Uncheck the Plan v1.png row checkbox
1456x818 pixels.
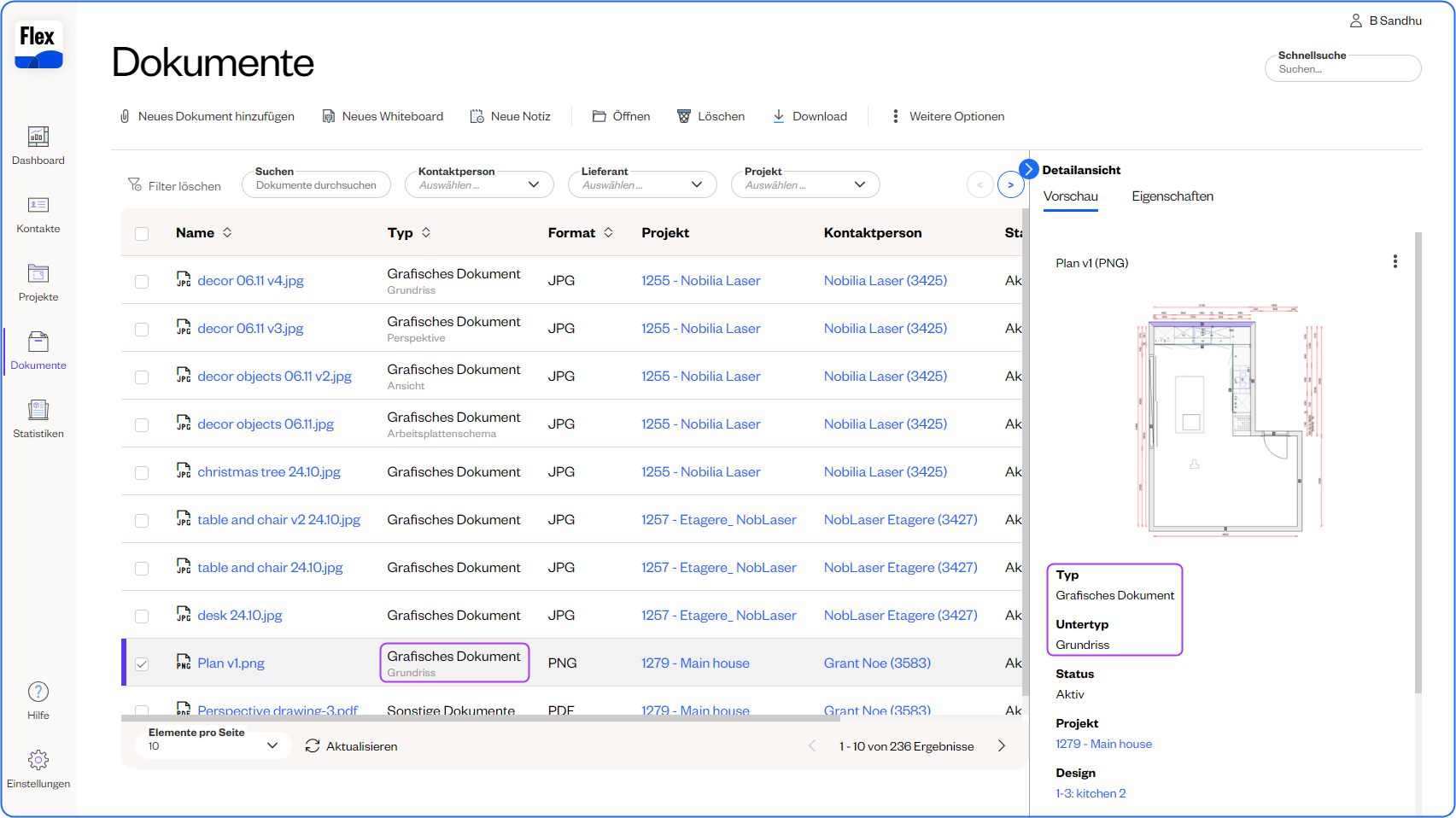142,663
